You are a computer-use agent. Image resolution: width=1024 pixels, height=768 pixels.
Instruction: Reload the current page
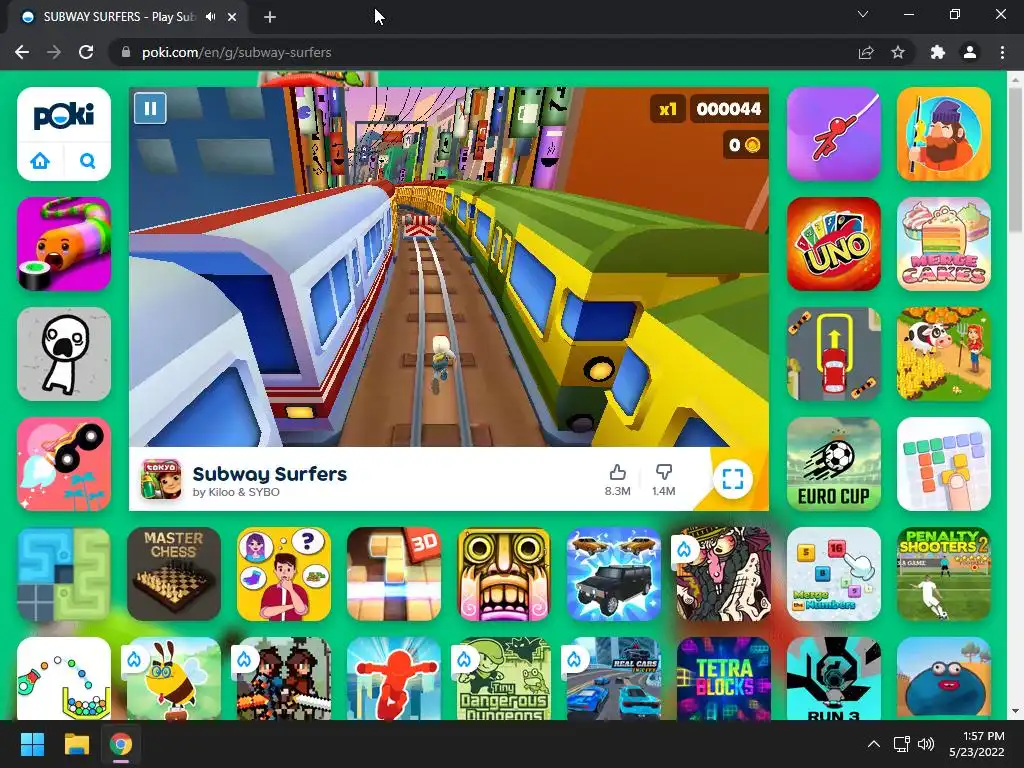[86, 52]
